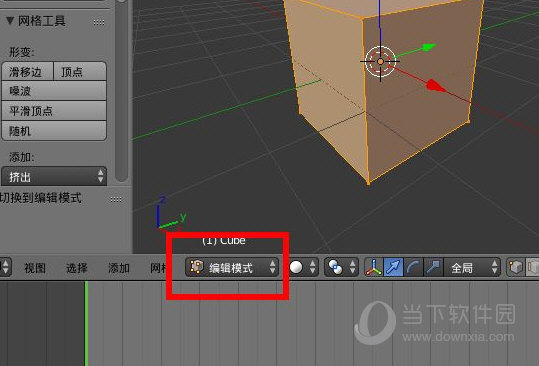Click the red X axis manipulator arrow
The image size is (539, 366).
click(x=436, y=86)
